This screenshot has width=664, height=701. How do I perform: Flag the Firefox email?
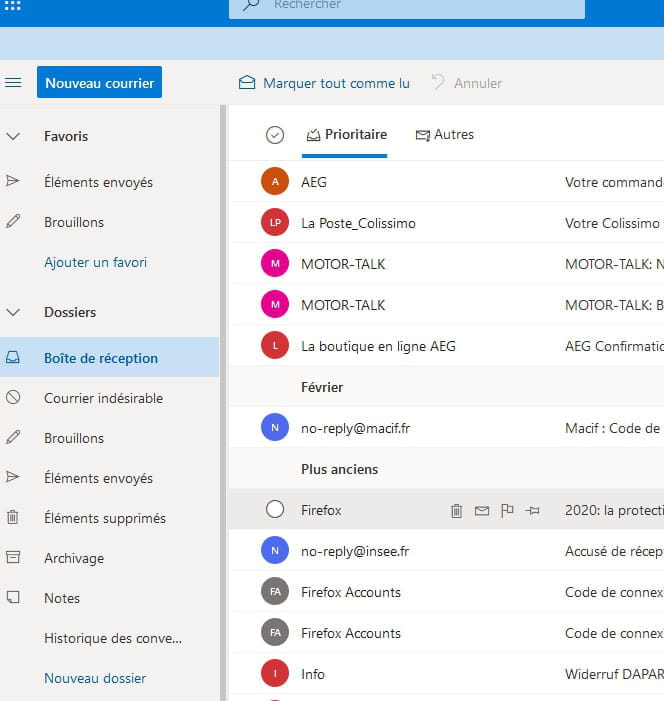click(507, 510)
